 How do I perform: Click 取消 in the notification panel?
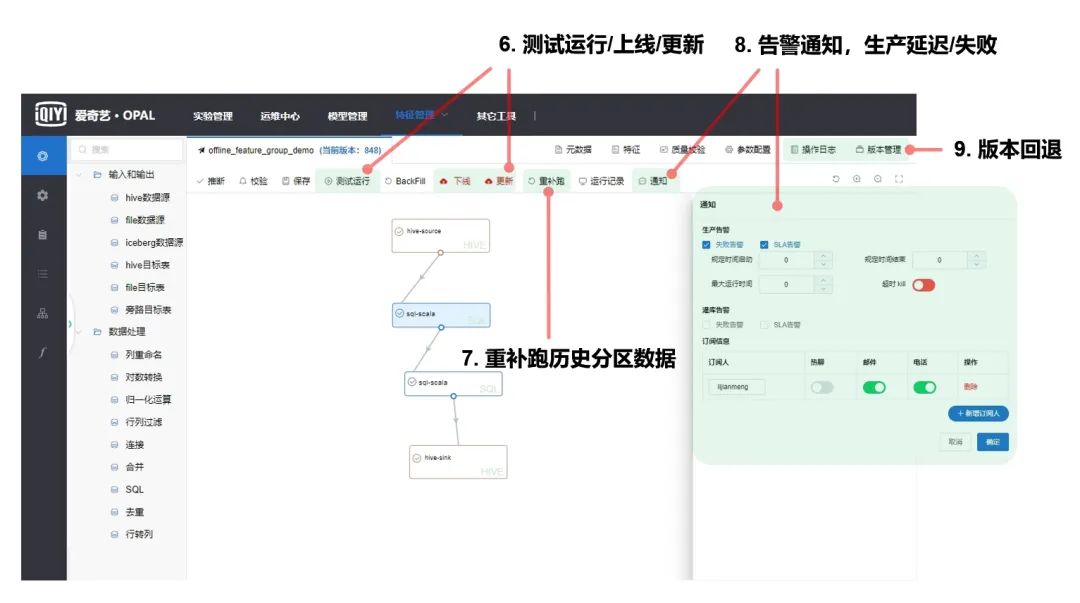(955, 442)
